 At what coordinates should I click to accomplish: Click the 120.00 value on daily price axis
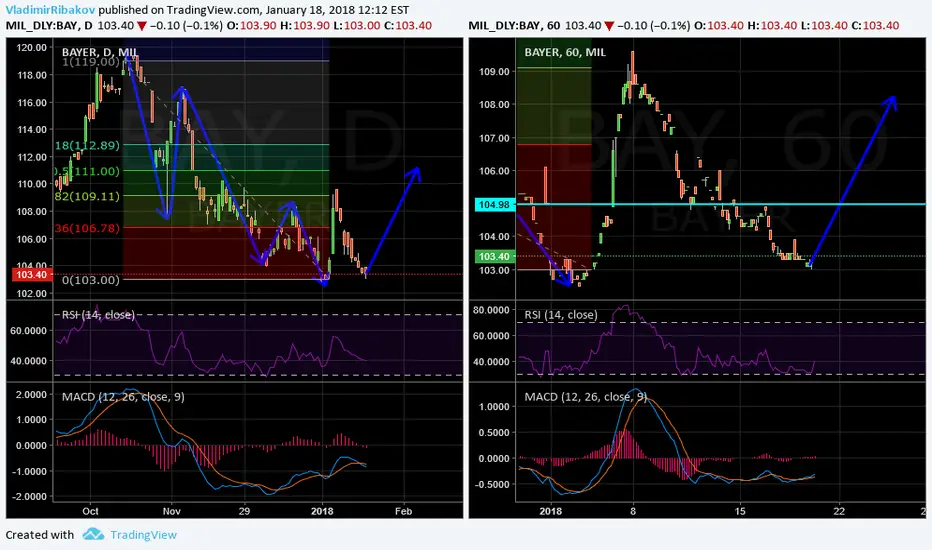click(x=32, y=48)
